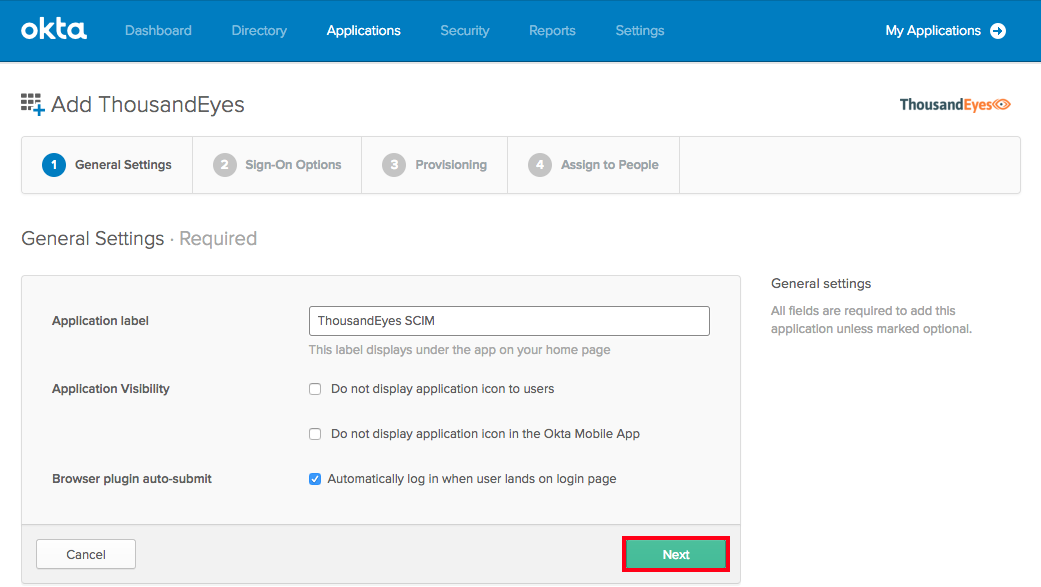Viewport: 1041px width, 587px height.
Task: Open the Dashboard menu
Action: coord(158,31)
